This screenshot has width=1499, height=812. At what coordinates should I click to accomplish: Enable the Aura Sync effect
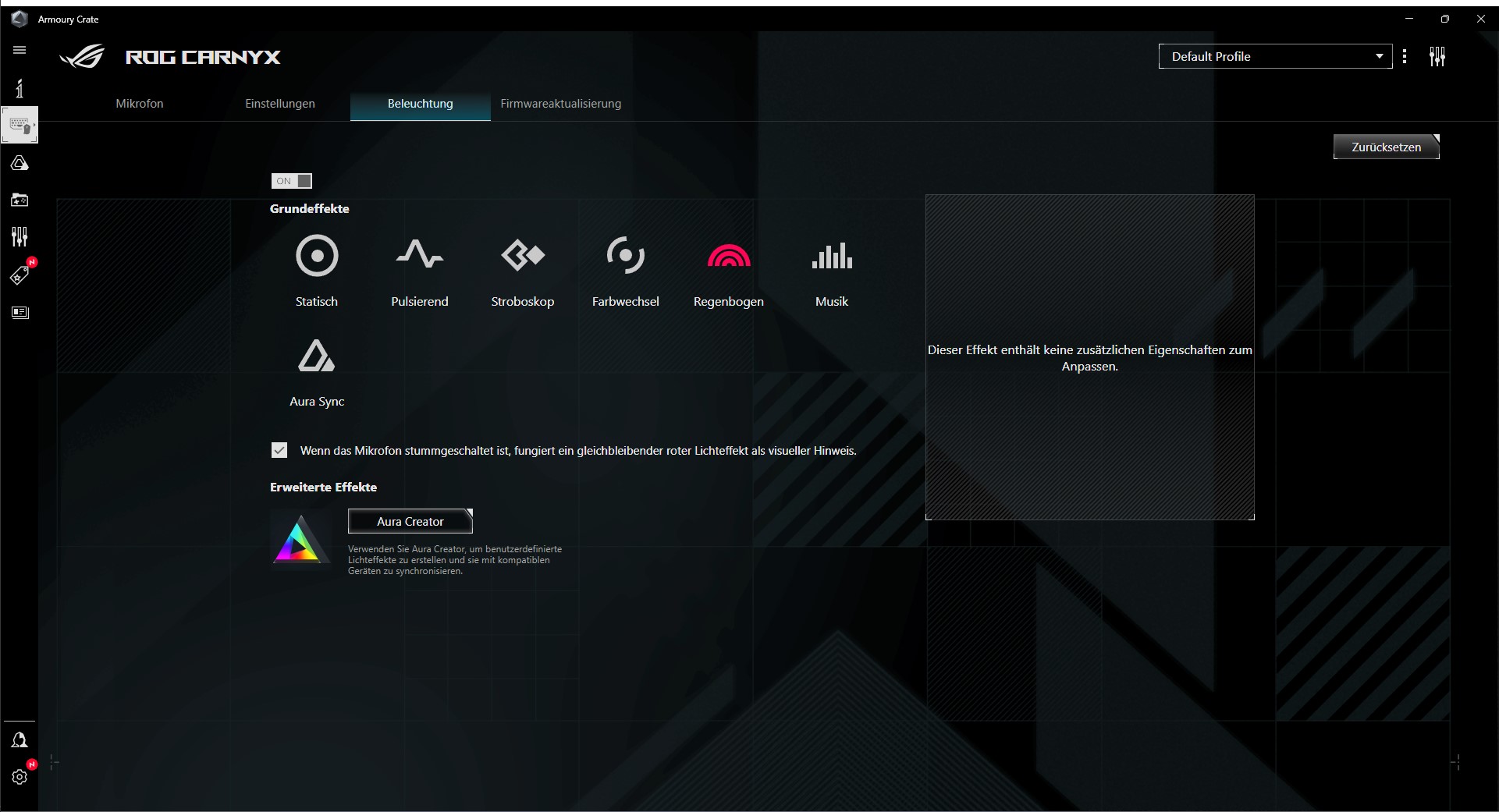click(317, 356)
